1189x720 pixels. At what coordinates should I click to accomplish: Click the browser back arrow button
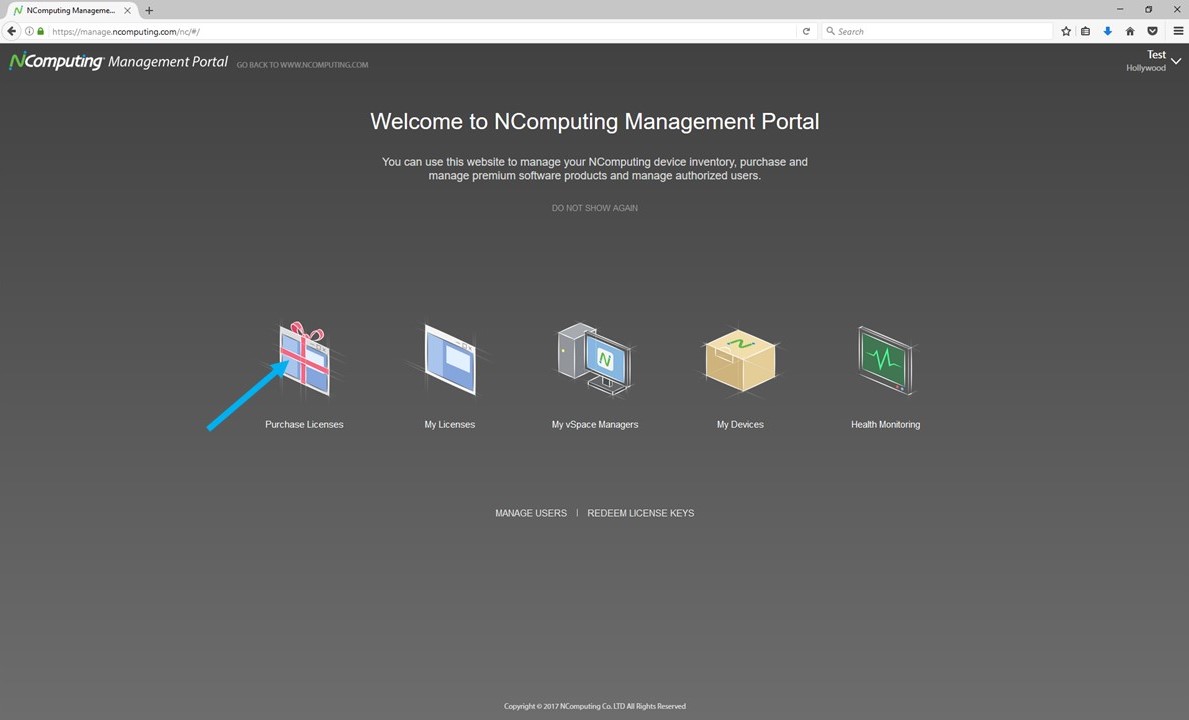coord(11,31)
